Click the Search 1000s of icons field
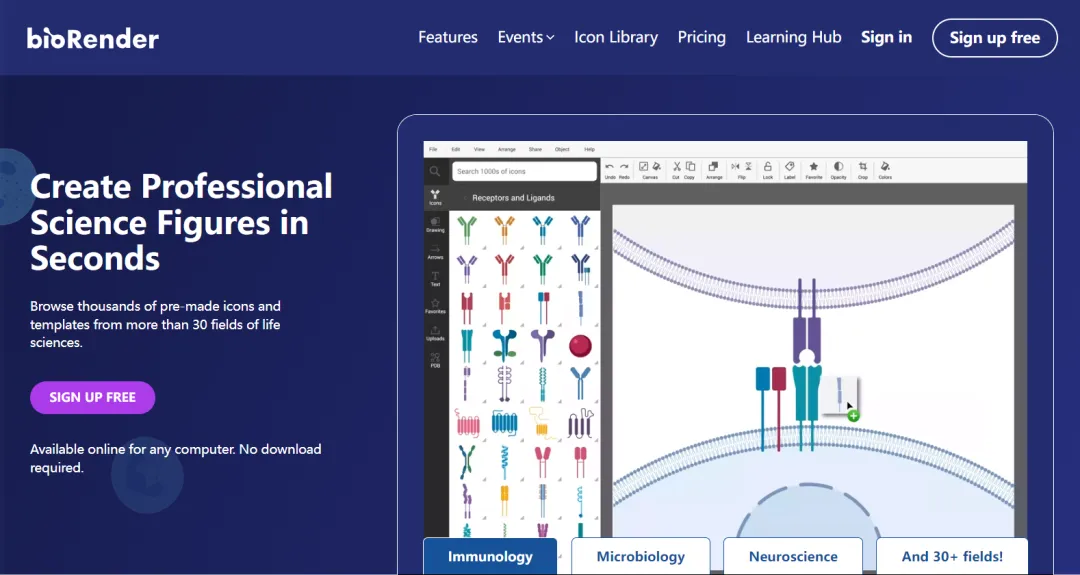The height and width of the screenshot is (575, 1080). coord(524,171)
